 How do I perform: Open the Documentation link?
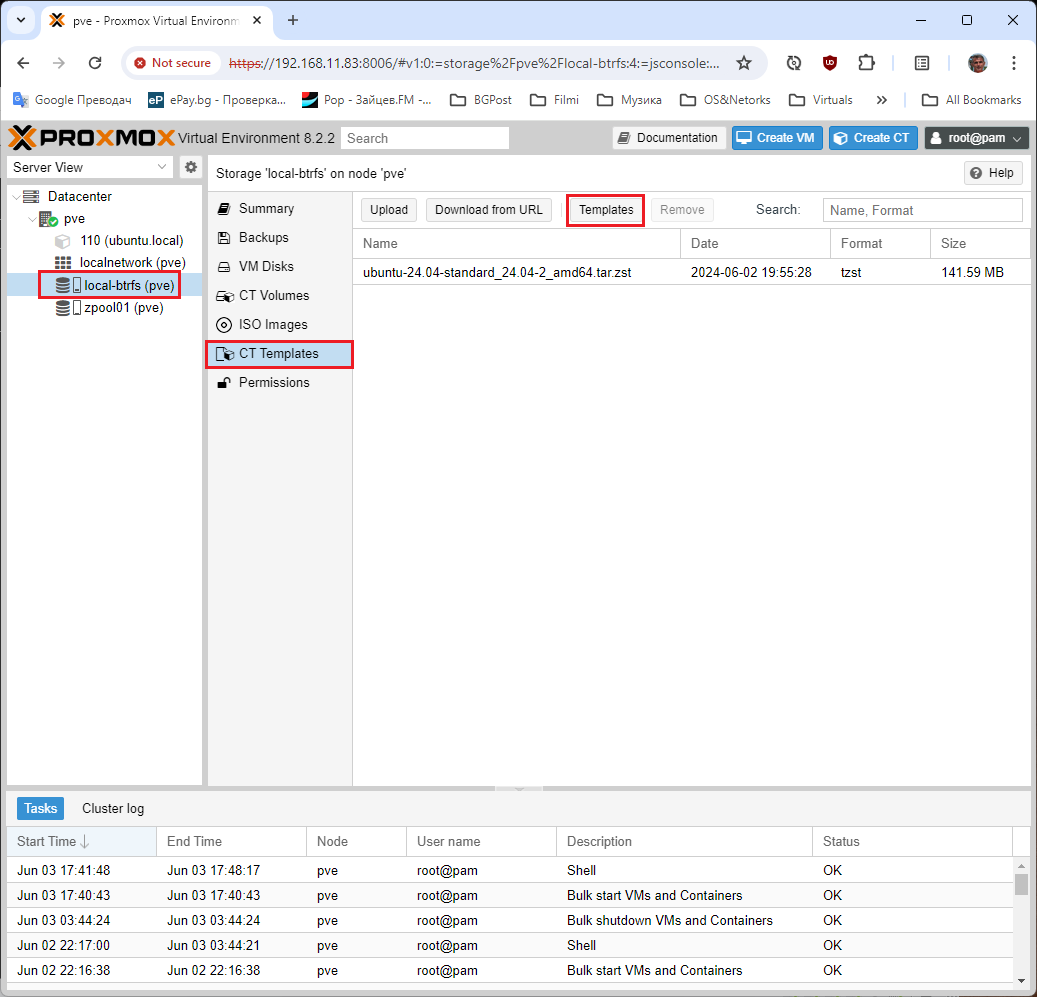669,138
